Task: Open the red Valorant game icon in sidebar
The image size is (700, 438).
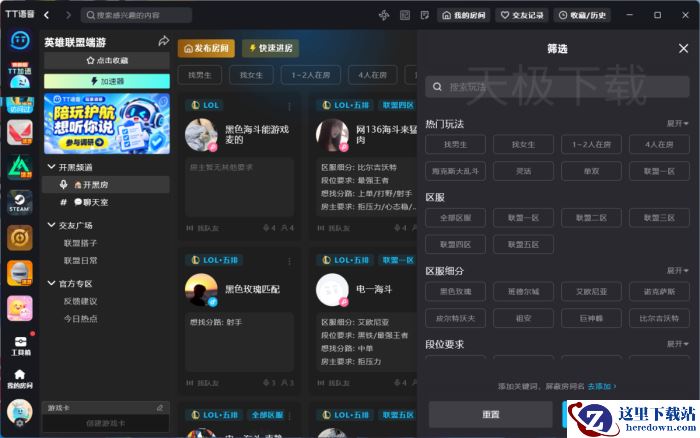Action: click(20, 132)
